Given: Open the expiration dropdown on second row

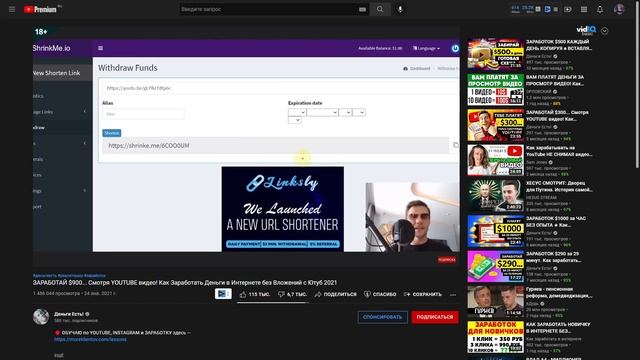Looking at the screenshot, I should coord(295,120).
